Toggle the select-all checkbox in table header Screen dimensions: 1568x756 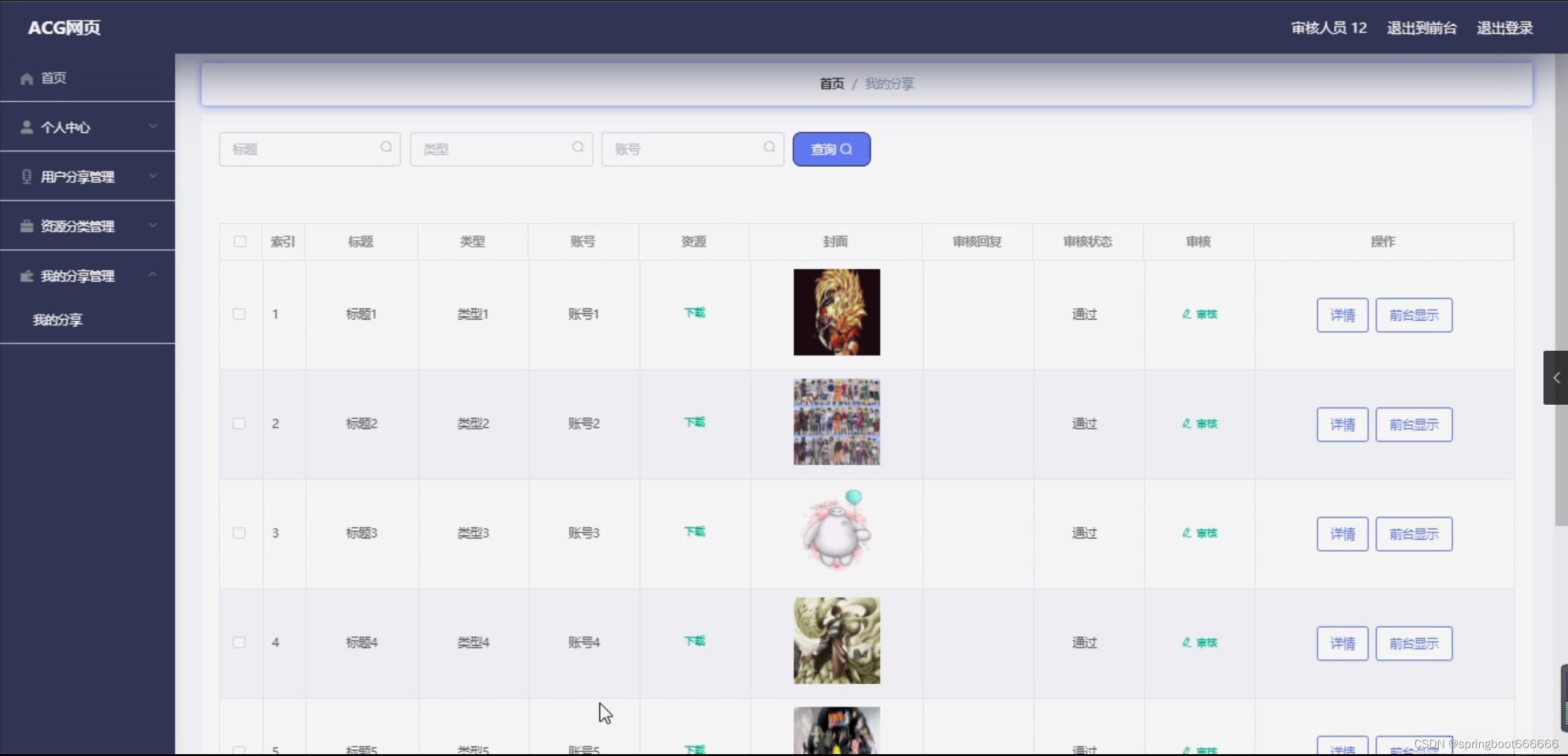click(x=240, y=242)
